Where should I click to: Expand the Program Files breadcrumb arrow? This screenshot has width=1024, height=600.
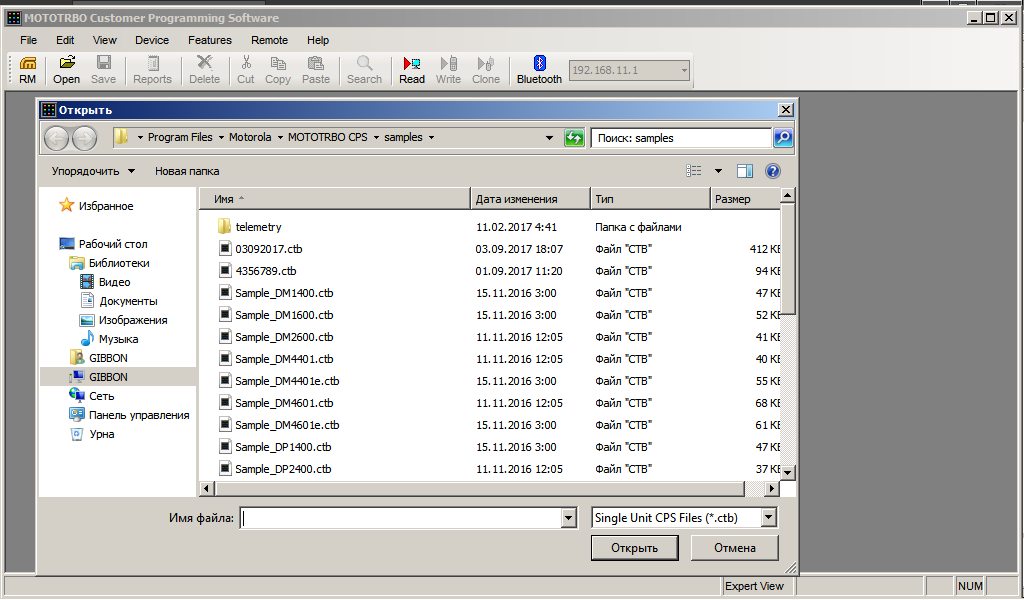pos(221,138)
